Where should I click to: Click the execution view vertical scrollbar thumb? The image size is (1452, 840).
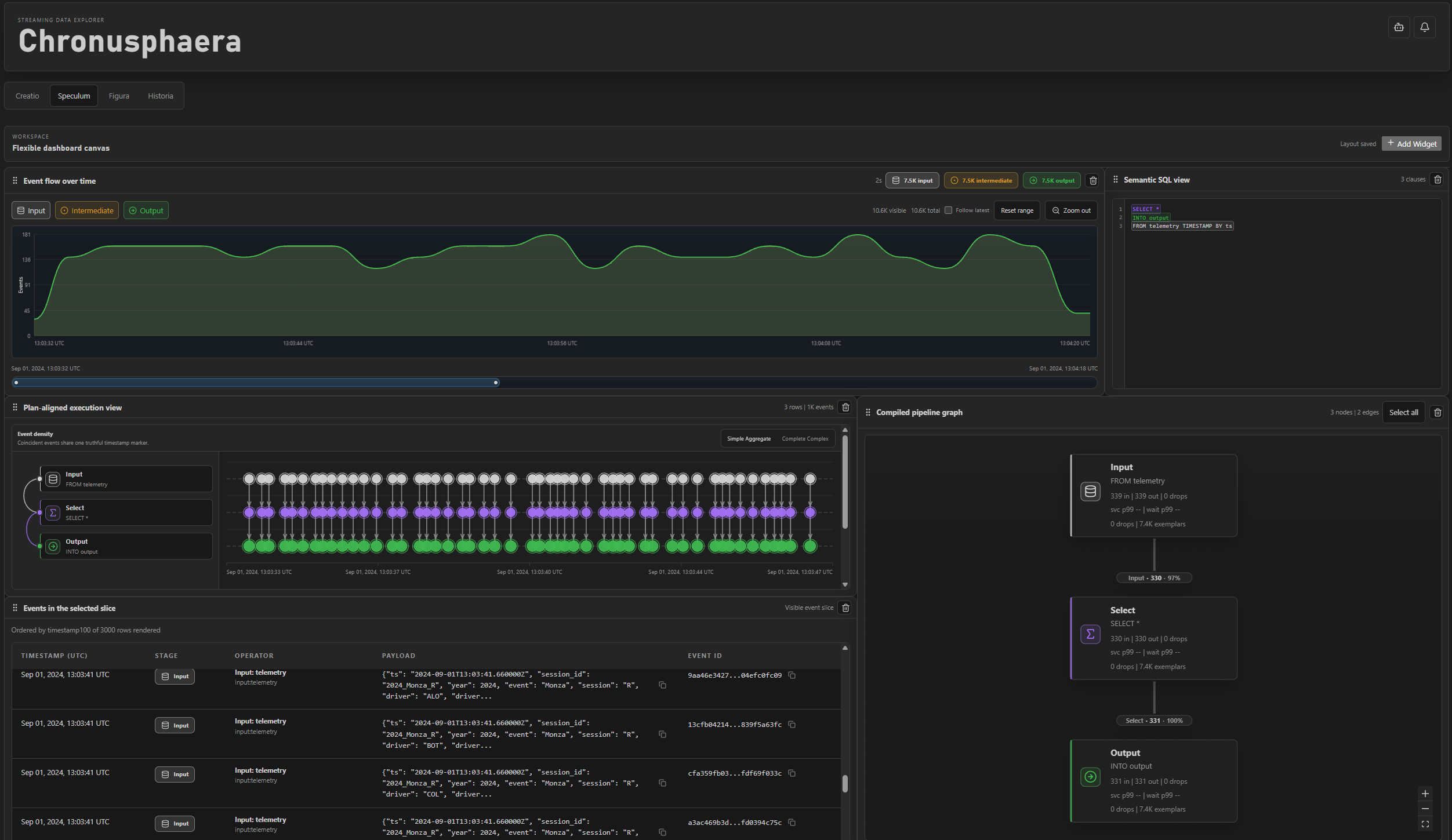click(845, 481)
